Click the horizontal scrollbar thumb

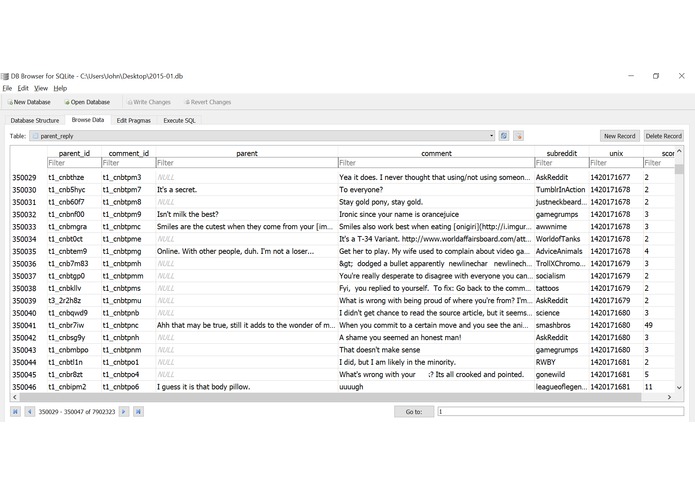tap(330, 397)
